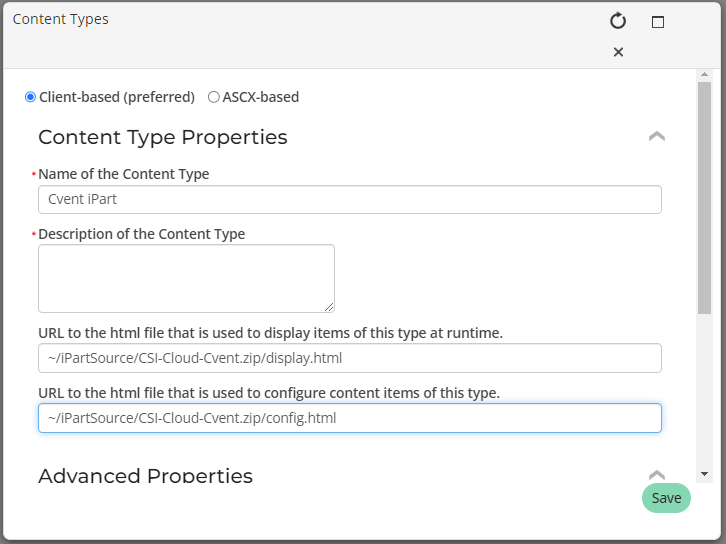726x544 pixels.
Task: Close the Content Types dialog
Action: pyautogui.click(x=618, y=52)
